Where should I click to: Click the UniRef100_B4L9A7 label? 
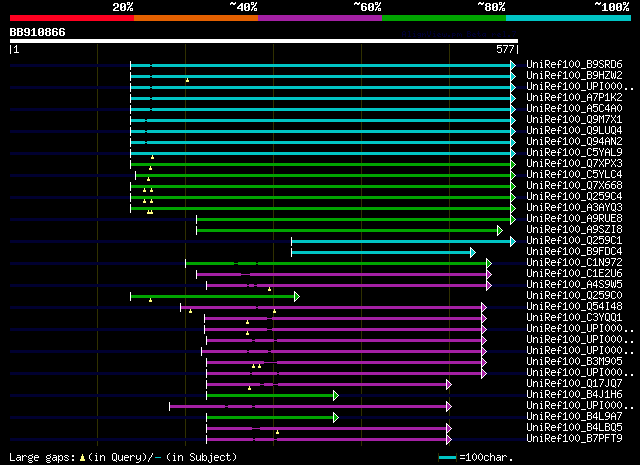[x=574, y=417]
